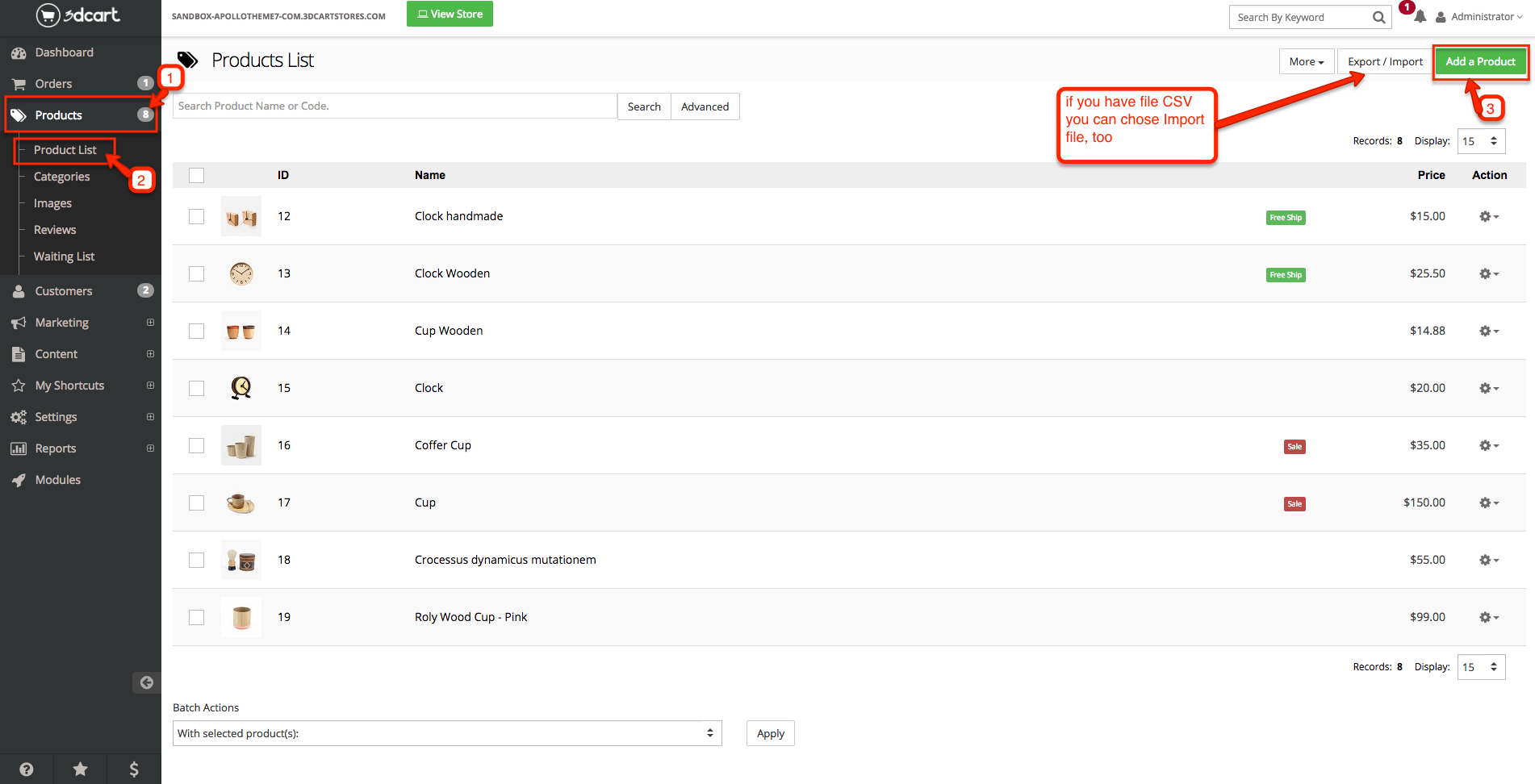Open the Waiting List submenu item
The width and height of the screenshot is (1535, 784).
pyautogui.click(x=64, y=256)
